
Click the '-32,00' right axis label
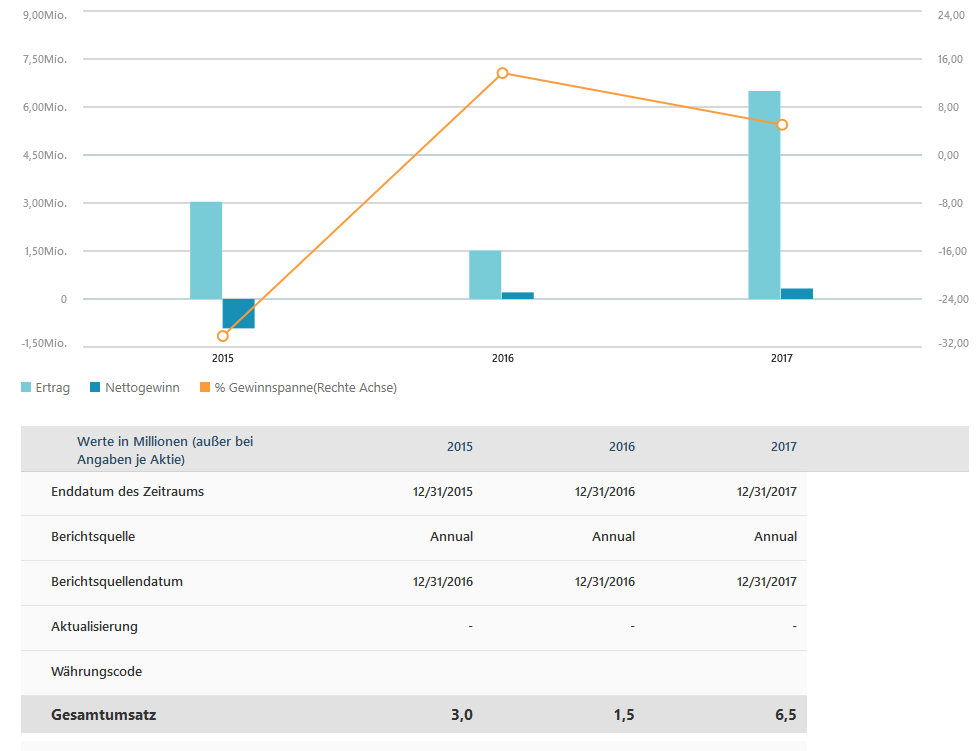click(953, 343)
